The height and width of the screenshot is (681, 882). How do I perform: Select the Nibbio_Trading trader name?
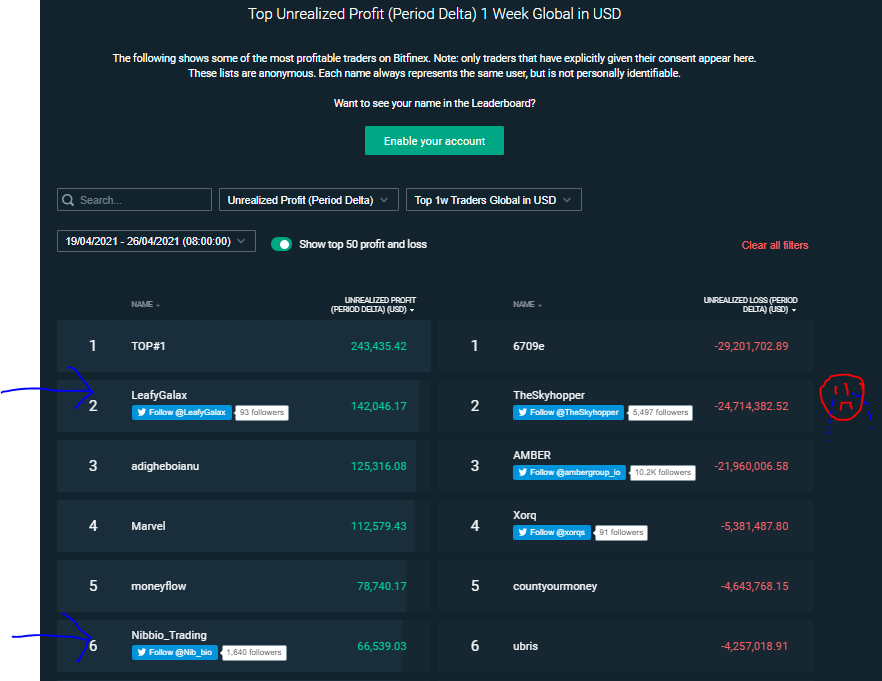(x=169, y=635)
